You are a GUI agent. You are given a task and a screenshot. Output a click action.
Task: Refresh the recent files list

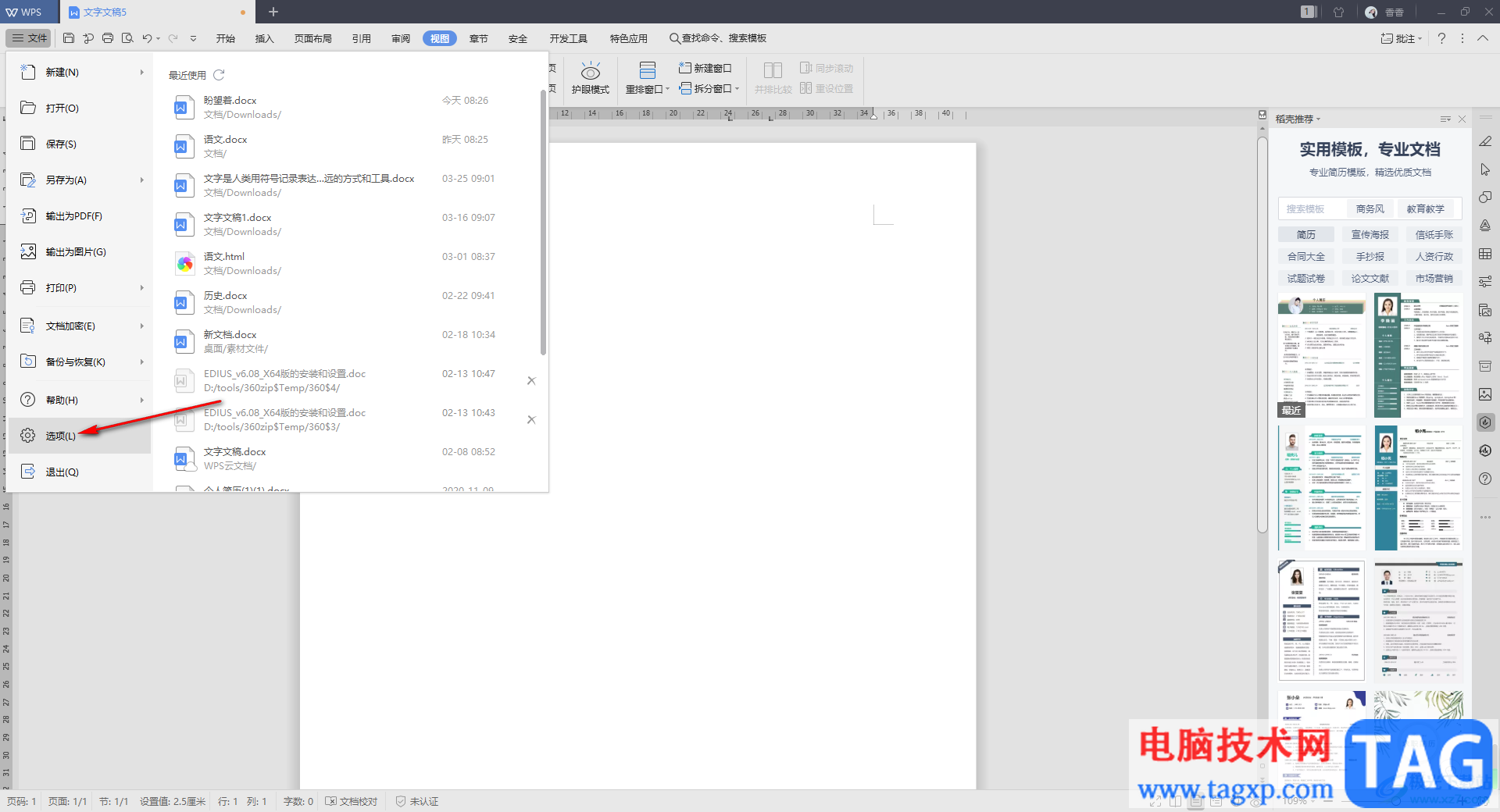[219, 75]
